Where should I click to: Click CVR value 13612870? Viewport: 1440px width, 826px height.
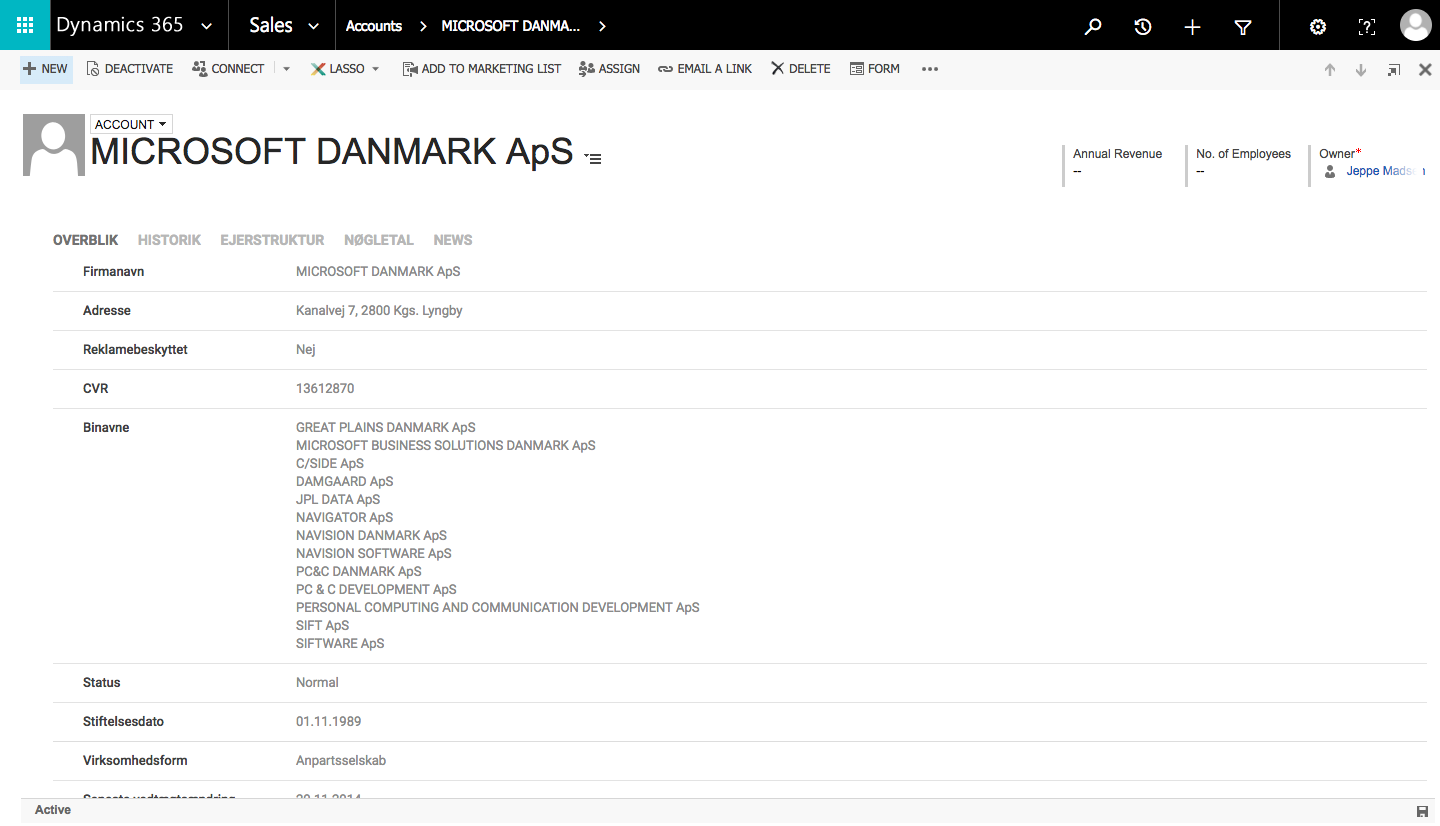325,388
